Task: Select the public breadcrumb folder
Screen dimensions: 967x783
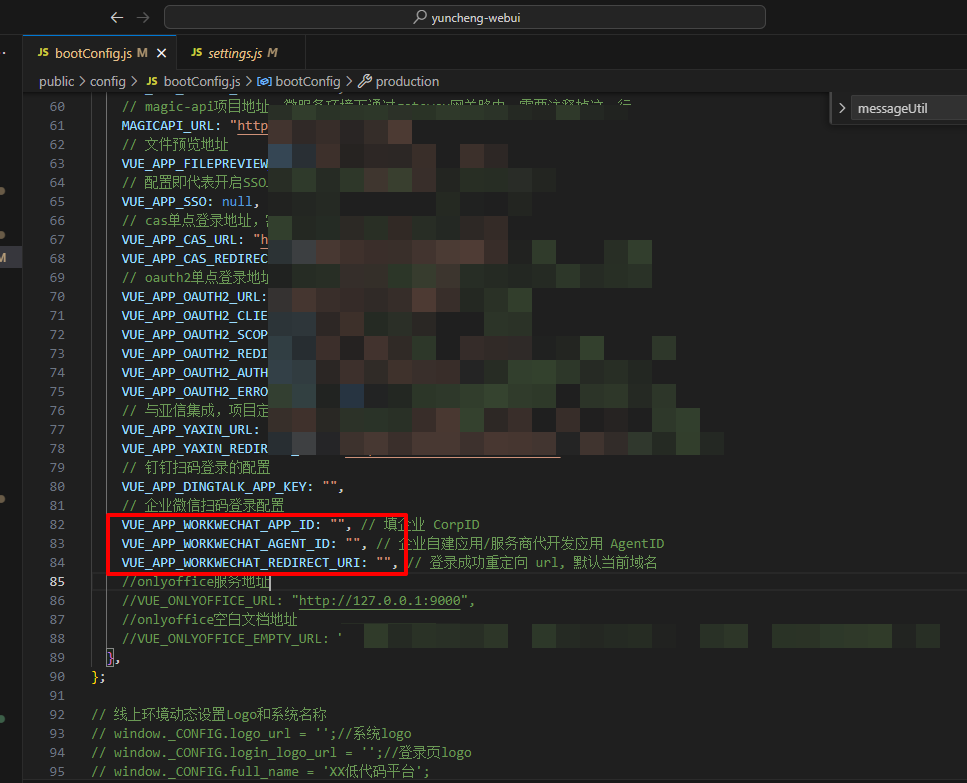Action: pyautogui.click(x=56, y=81)
